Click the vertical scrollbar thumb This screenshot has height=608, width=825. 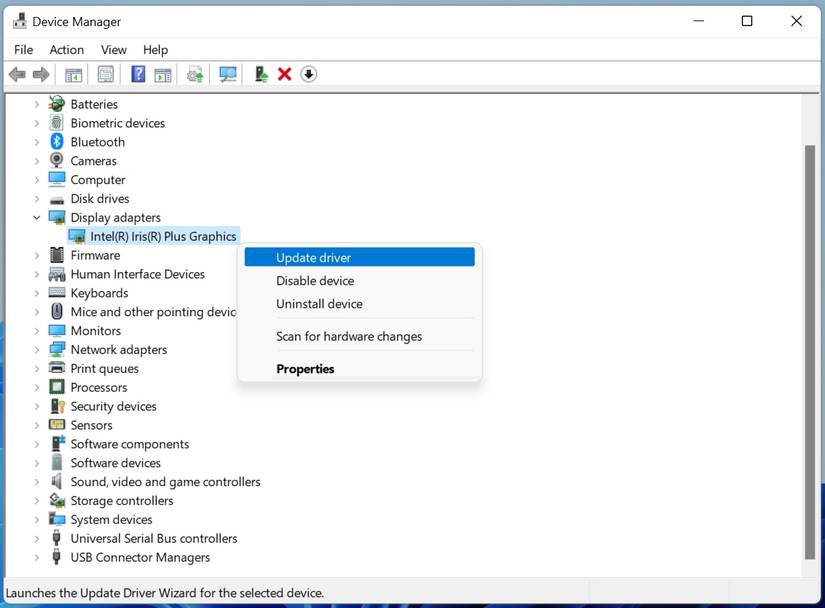click(810, 352)
